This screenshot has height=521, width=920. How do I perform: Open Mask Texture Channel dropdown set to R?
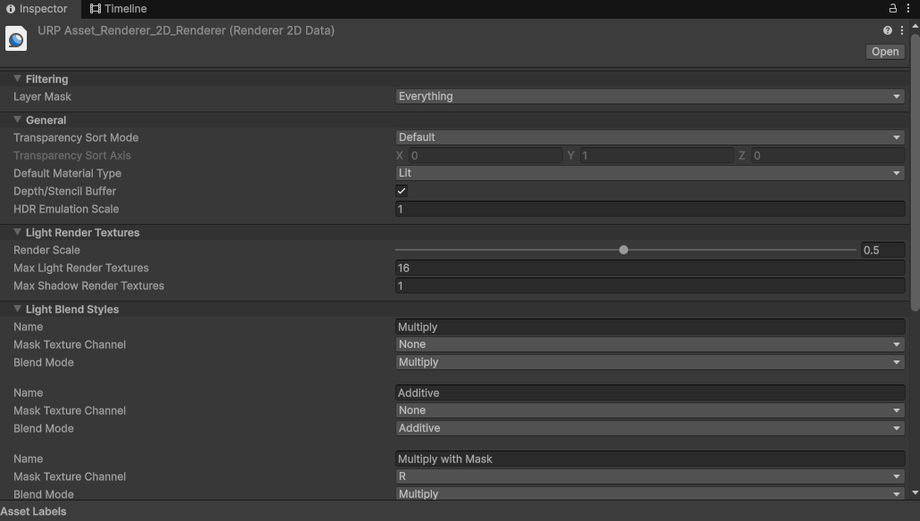click(x=650, y=476)
